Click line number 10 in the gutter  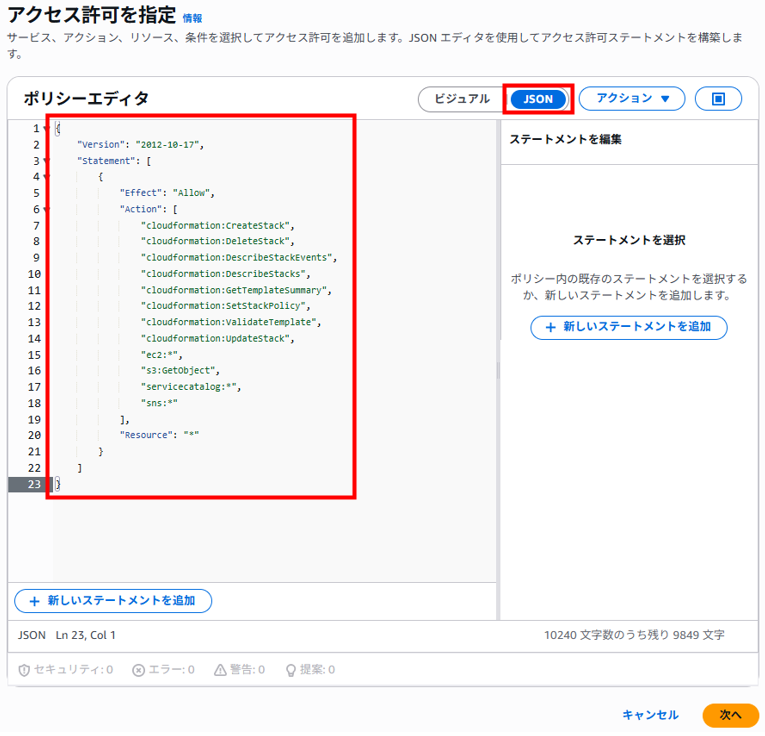tap(34, 274)
